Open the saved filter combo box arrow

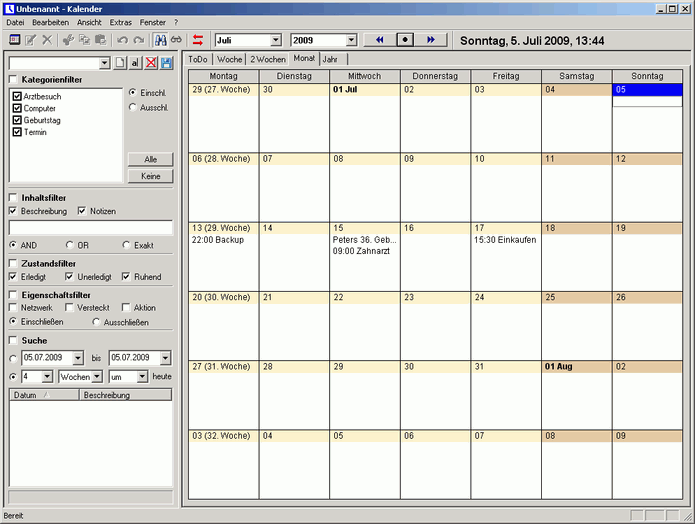point(105,63)
